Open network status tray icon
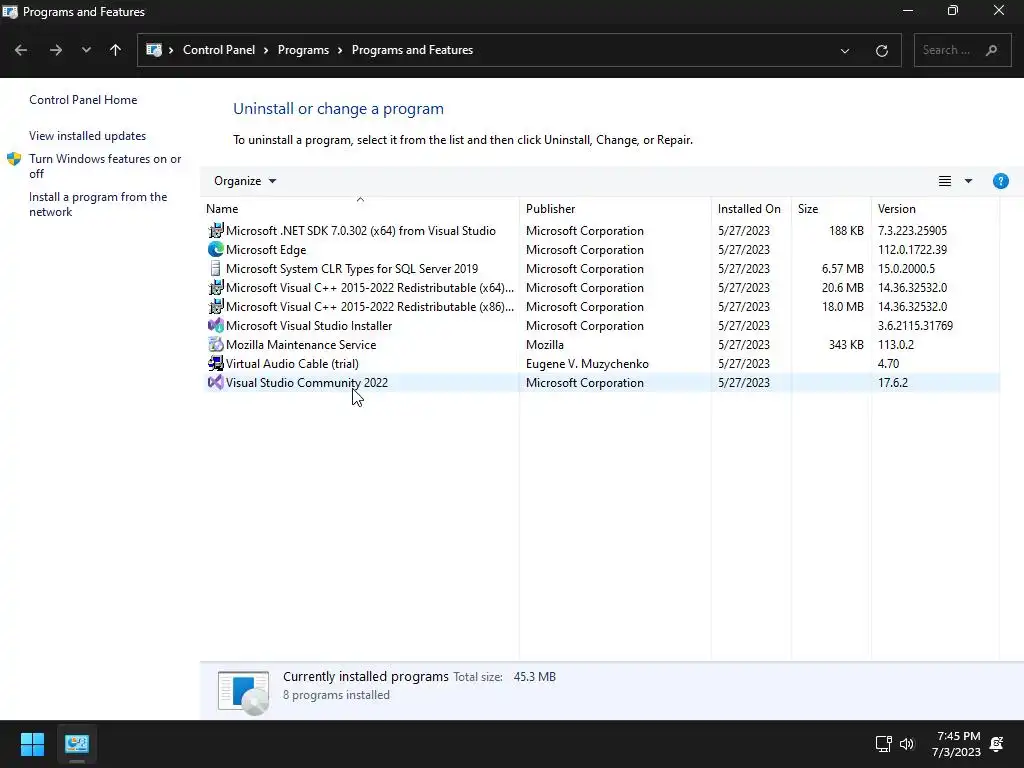The width and height of the screenshot is (1024, 768). pos(884,744)
